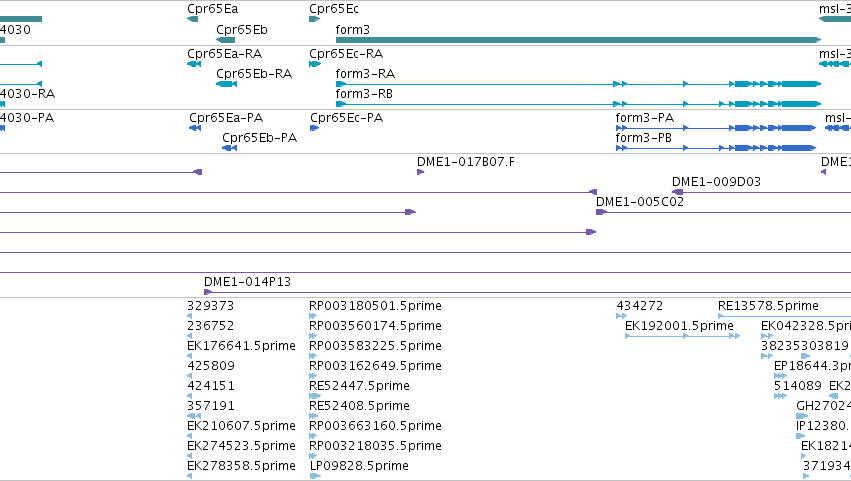Select the Cpr65Eb-RA transcript glyph

click(x=226, y=84)
